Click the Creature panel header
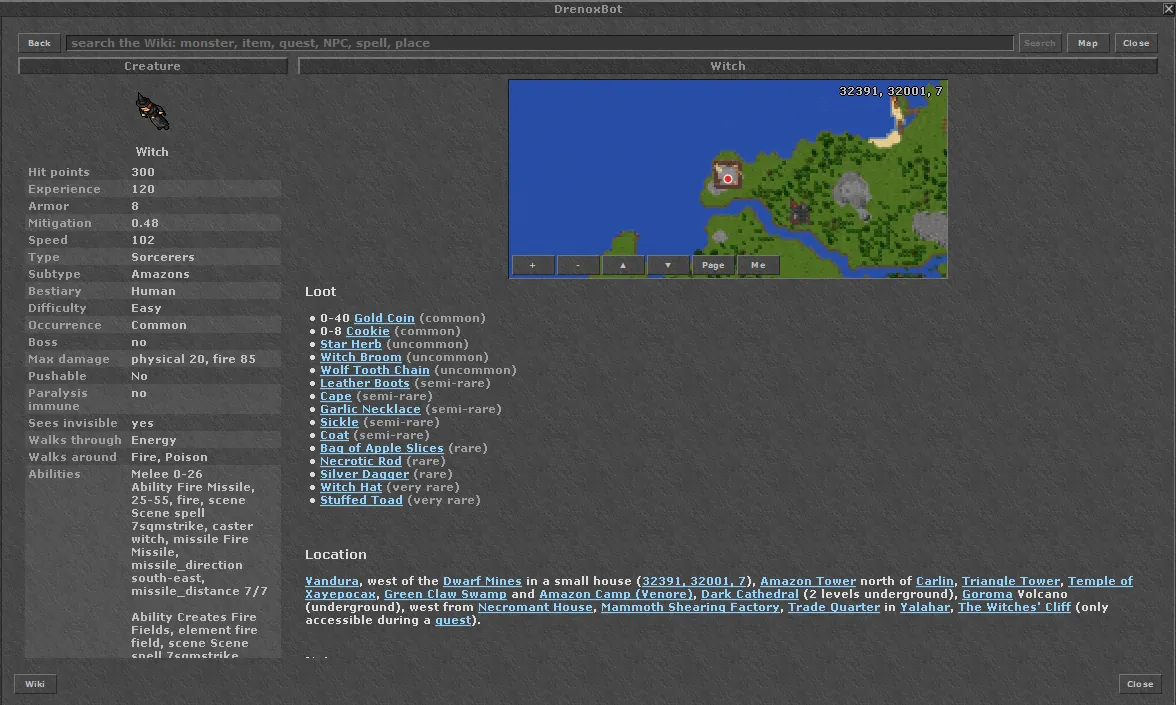This screenshot has height=705, width=1176. (152, 66)
